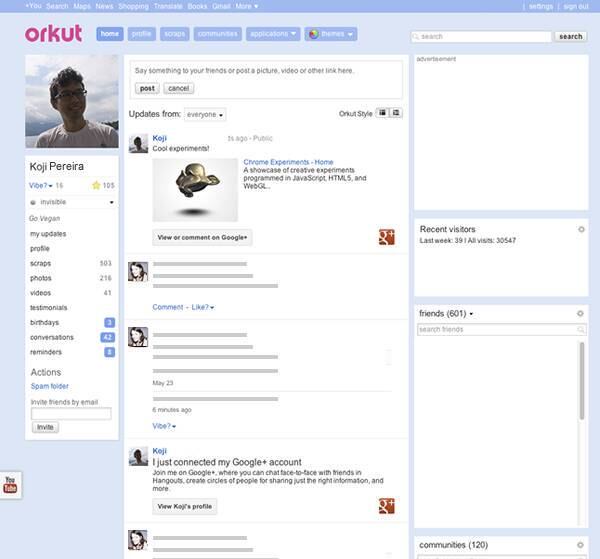Viewport: 600px width, 559px height.
Task: Open the scraps tab
Action: (x=174, y=34)
